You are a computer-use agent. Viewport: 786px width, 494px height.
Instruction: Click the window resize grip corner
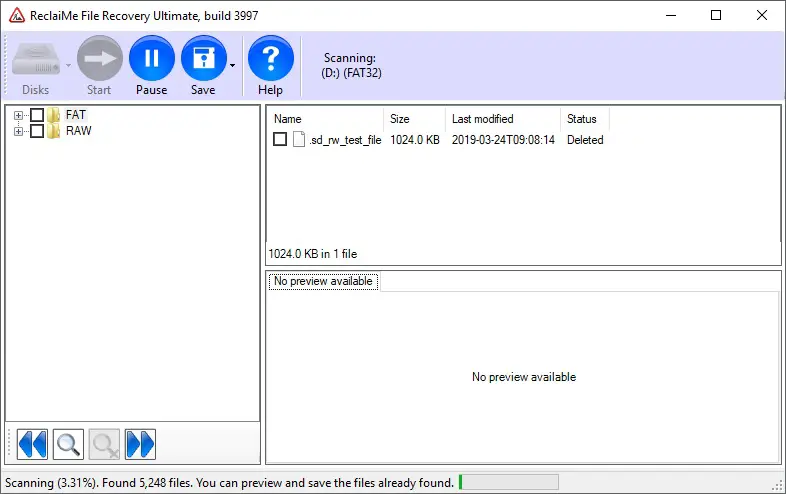778,485
